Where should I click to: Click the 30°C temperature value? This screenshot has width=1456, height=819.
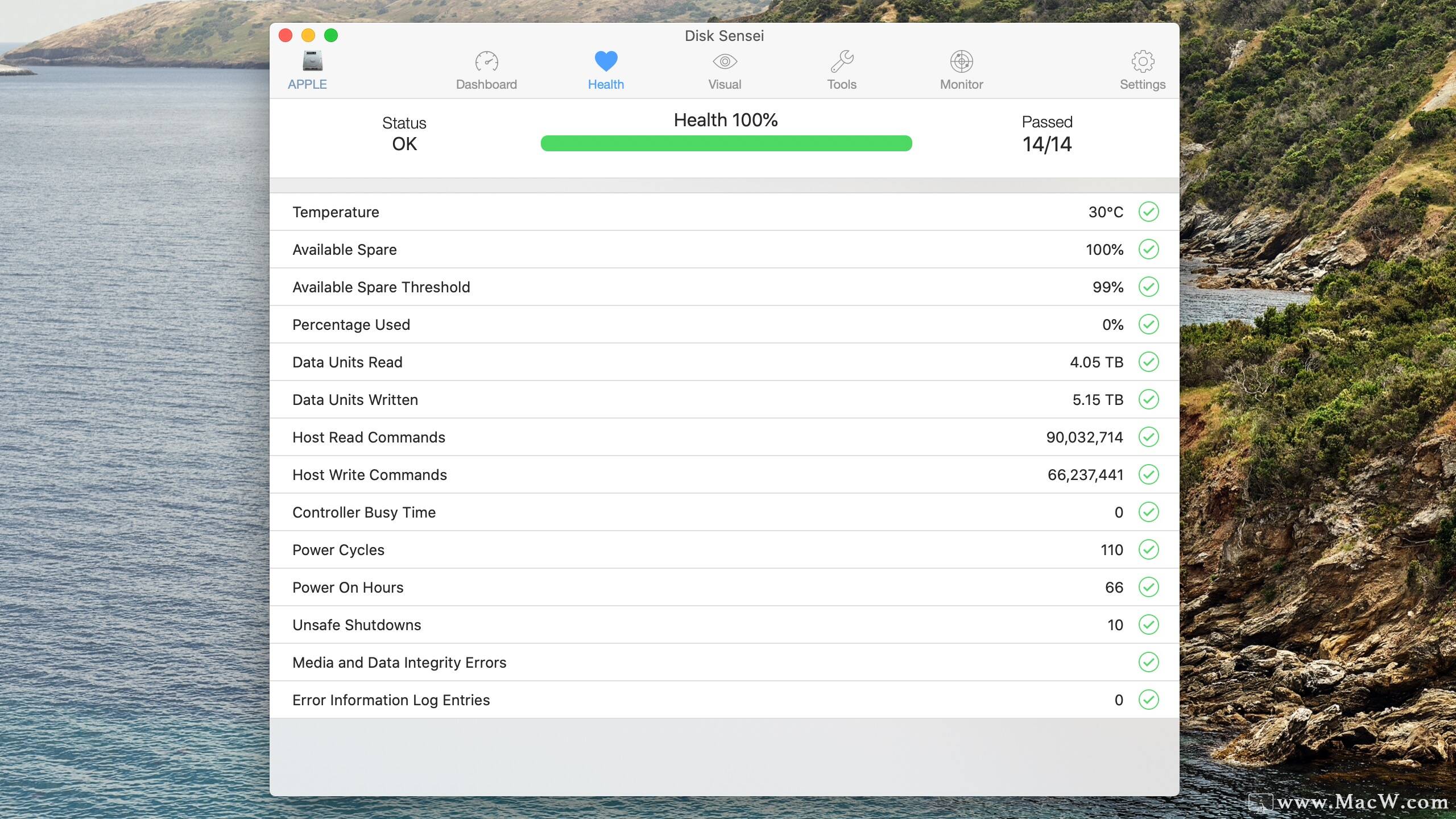1106,212
